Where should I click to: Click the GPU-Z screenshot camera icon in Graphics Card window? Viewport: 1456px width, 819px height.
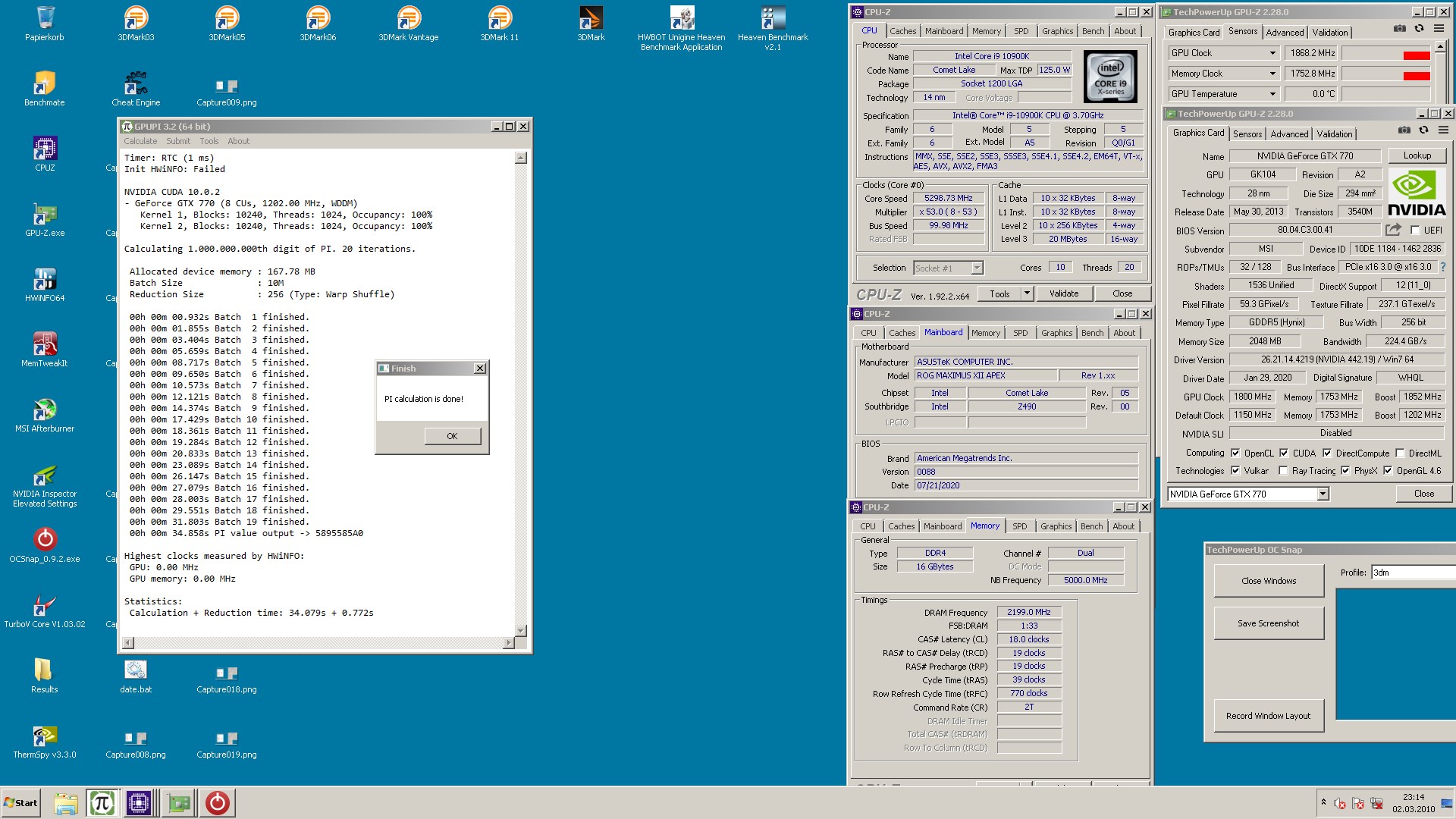pos(1404,130)
